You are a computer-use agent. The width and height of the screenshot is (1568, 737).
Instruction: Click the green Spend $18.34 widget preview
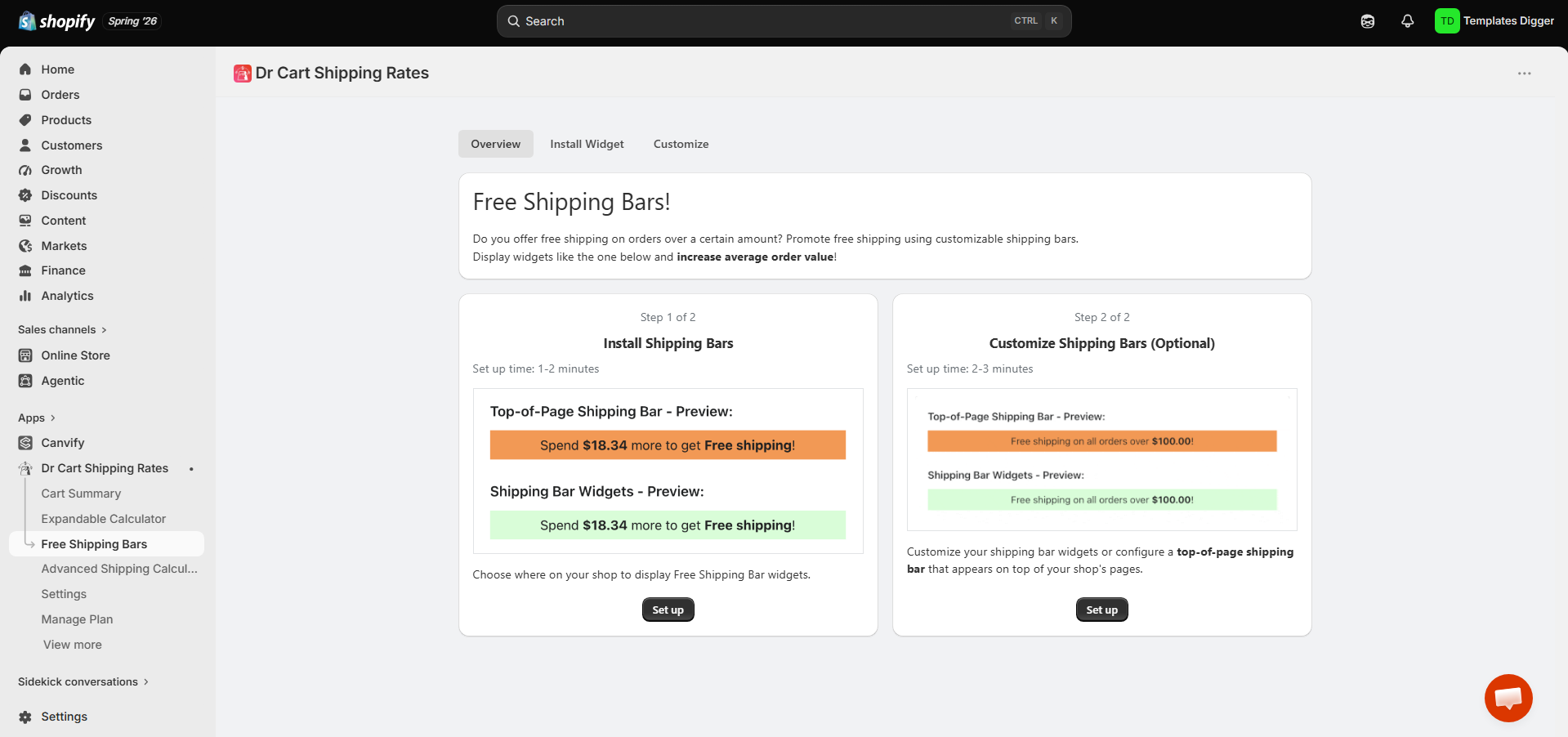point(668,525)
